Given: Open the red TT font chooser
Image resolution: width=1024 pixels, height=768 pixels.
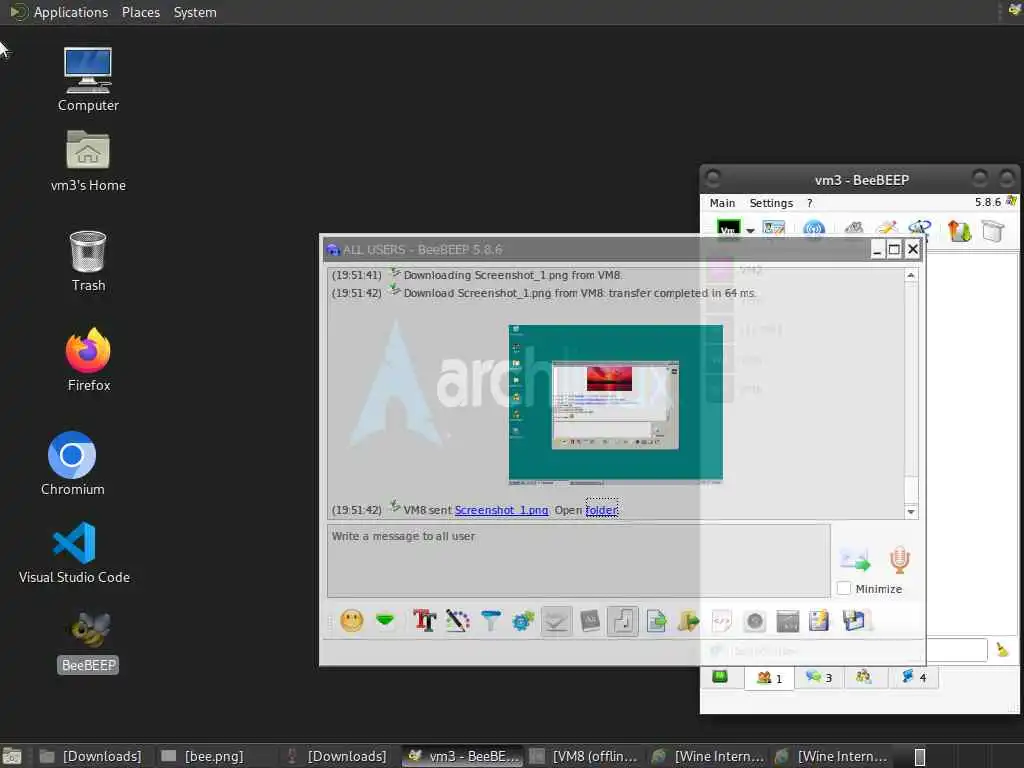Looking at the screenshot, I should pos(424,620).
